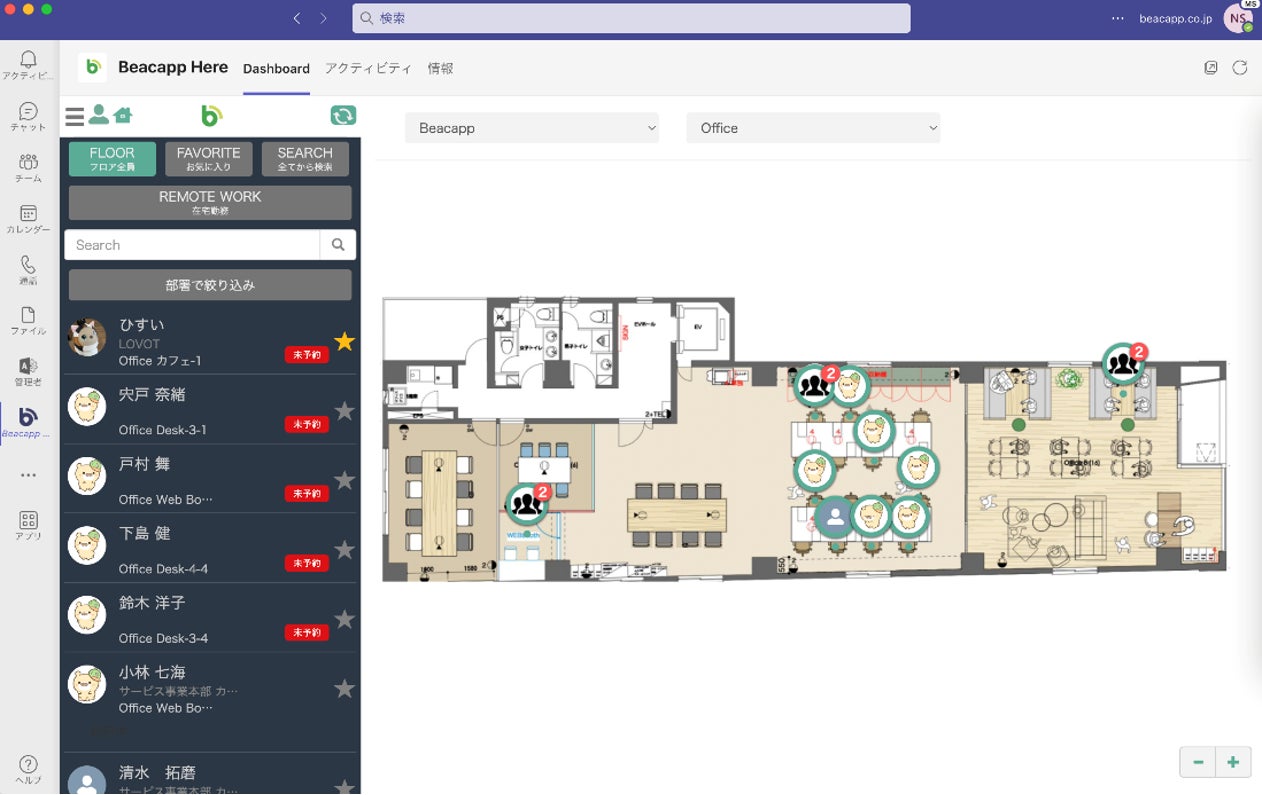Favorite 戸村 舞 with the star

click(x=345, y=480)
